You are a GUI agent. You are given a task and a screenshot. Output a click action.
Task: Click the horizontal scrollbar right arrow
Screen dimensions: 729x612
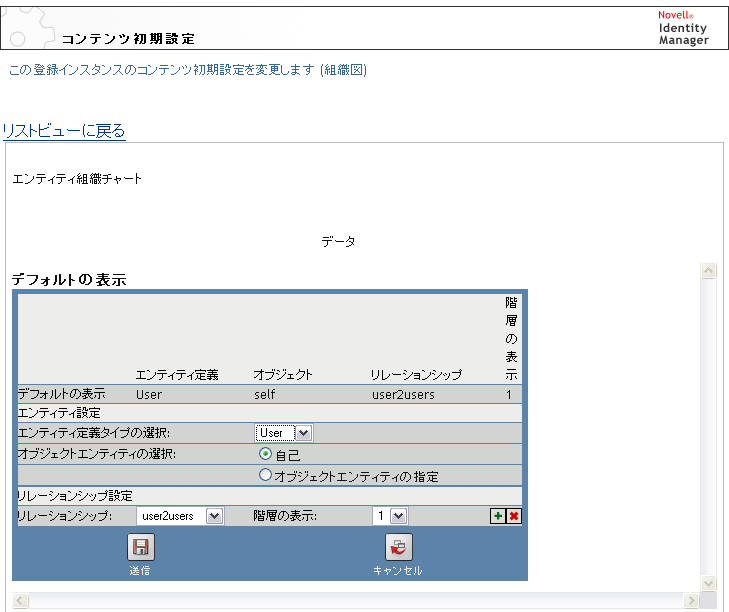pyautogui.click(x=691, y=600)
